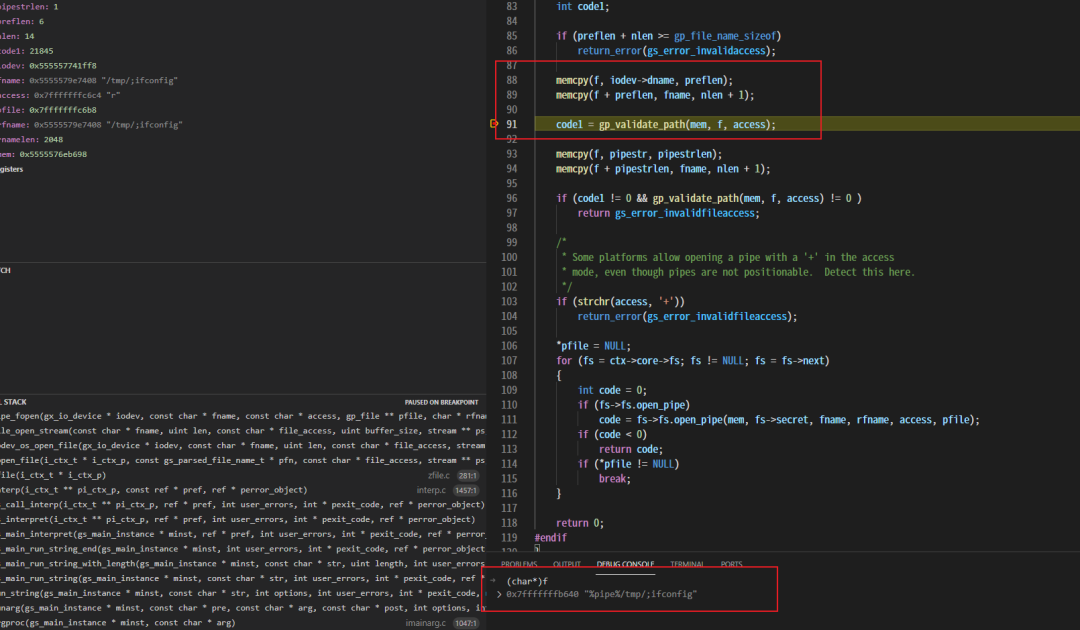
Task: Click the int code = 0 declaration
Action: pyautogui.click(x=612, y=390)
